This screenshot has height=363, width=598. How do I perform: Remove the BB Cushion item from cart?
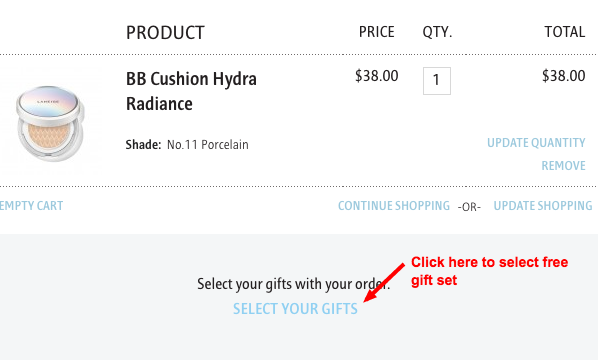coord(563,166)
